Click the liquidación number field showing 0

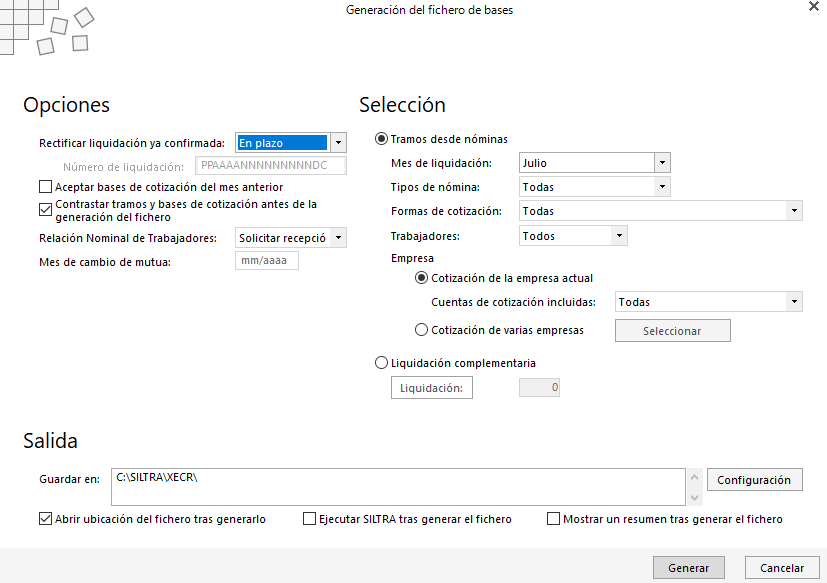(x=539, y=387)
